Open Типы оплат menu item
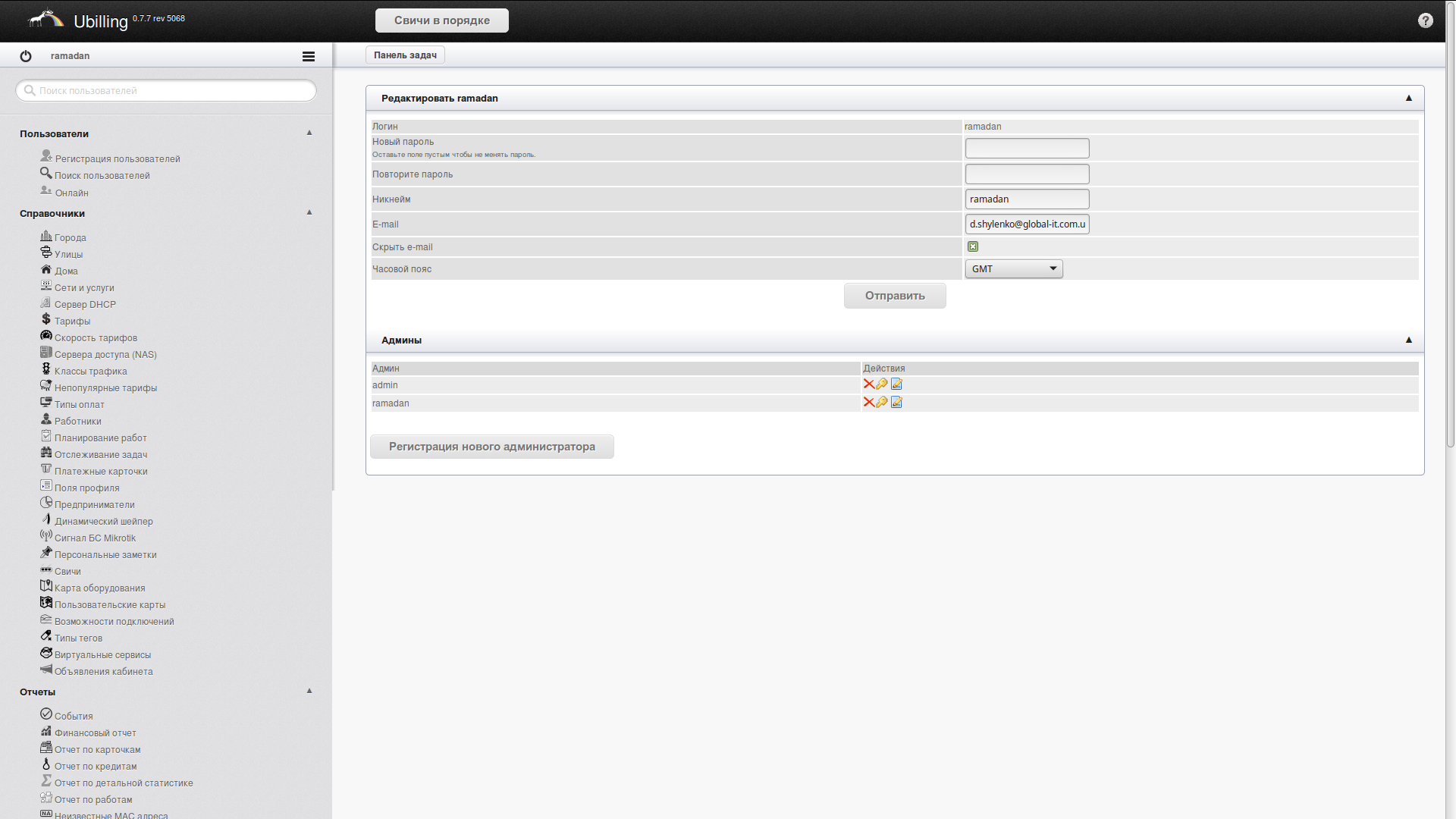The height and width of the screenshot is (819, 1456). pos(80,405)
